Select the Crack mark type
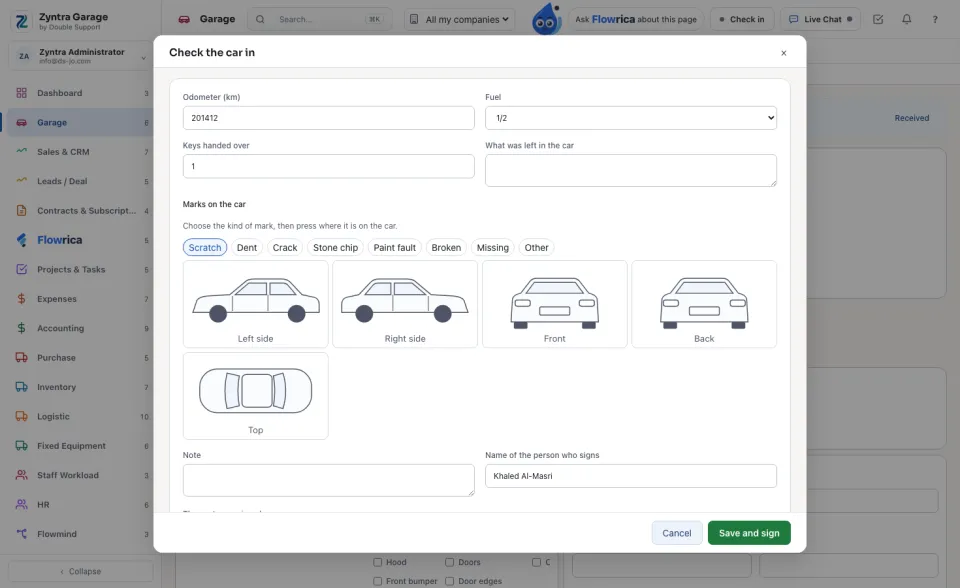 [x=285, y=247]
